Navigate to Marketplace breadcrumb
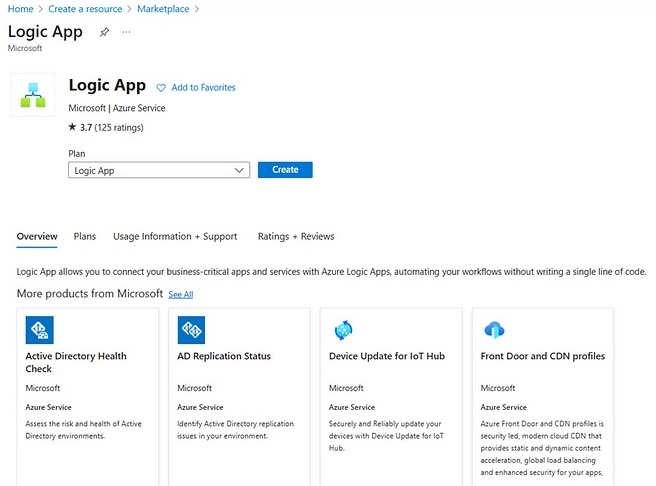This screenshot has height=486, width=656. pos(165,9)
